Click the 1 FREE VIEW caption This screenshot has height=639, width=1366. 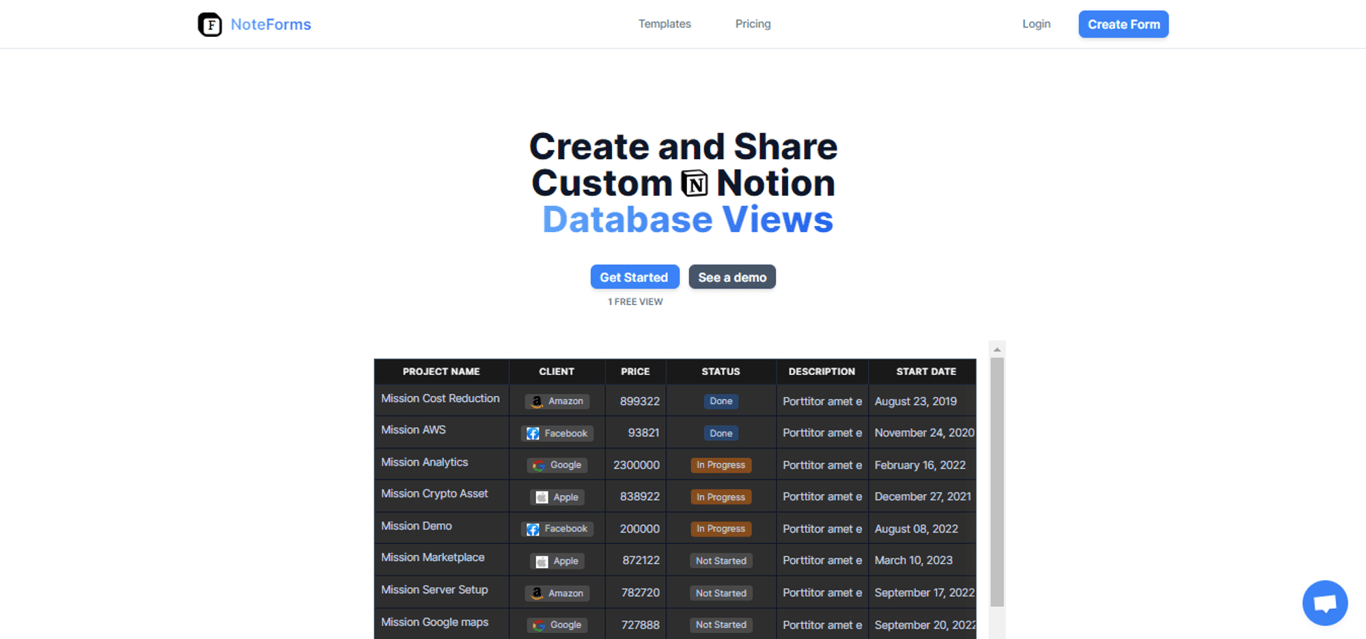click(x=635, y=302)
